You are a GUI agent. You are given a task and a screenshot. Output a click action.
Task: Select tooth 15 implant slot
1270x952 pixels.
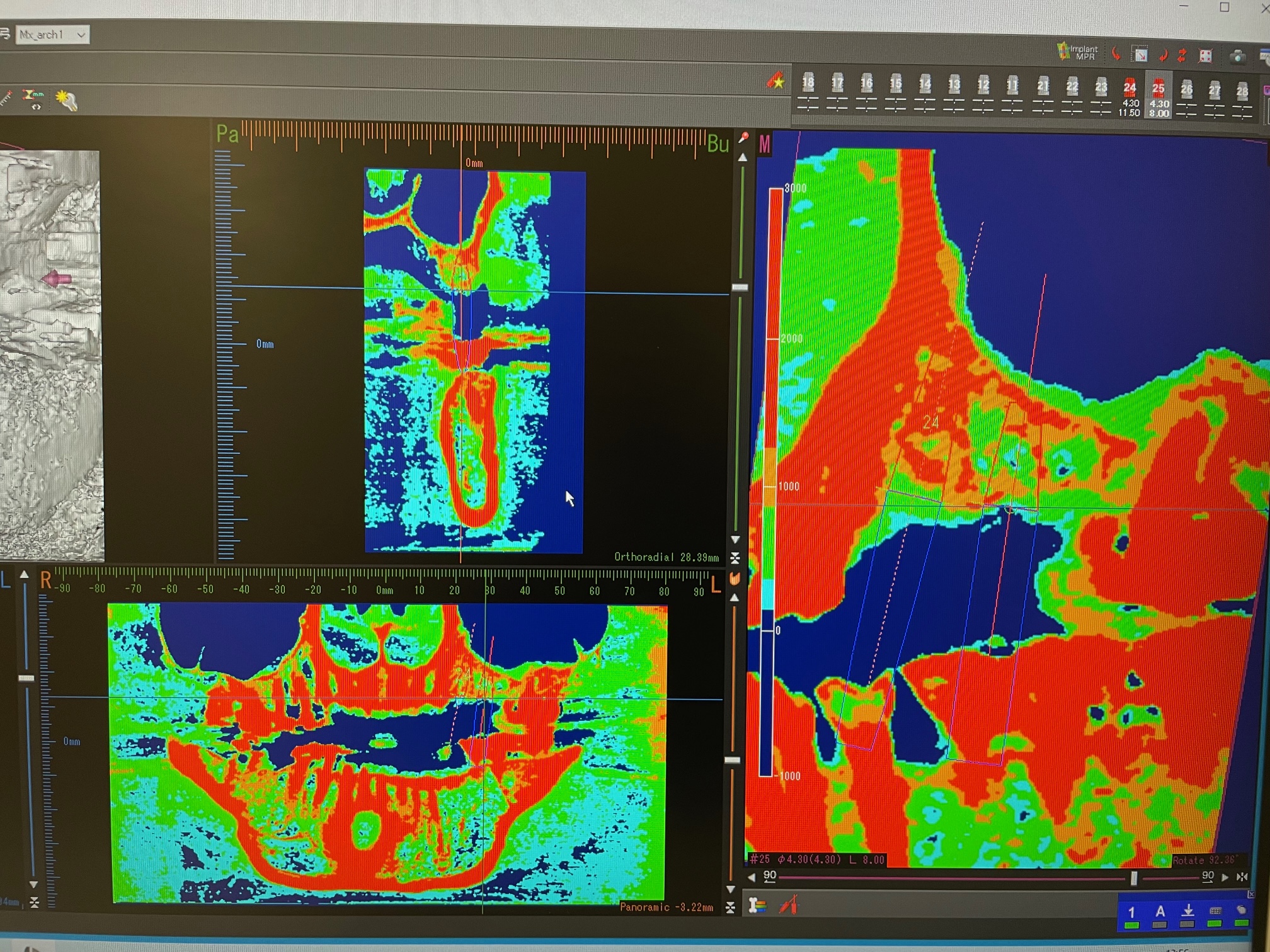tap(896, 93)
